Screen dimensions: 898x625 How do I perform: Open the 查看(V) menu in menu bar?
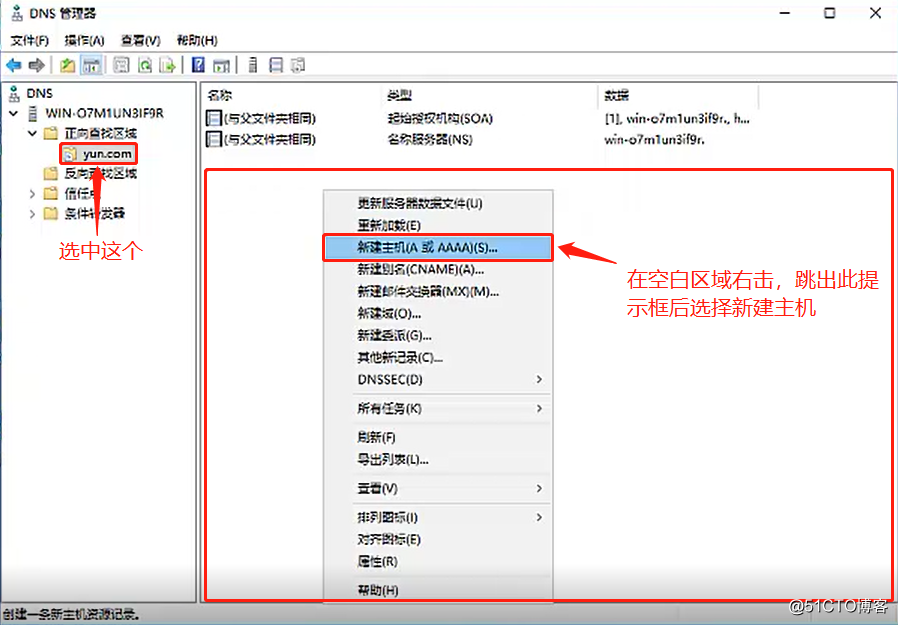(140, 40)
